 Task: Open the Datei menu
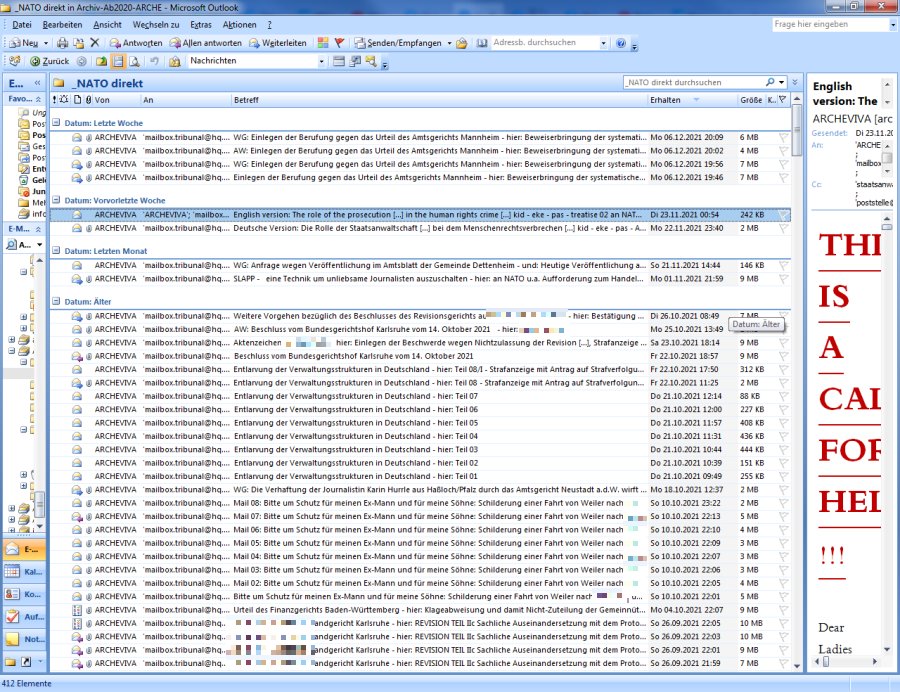[22, 25]
